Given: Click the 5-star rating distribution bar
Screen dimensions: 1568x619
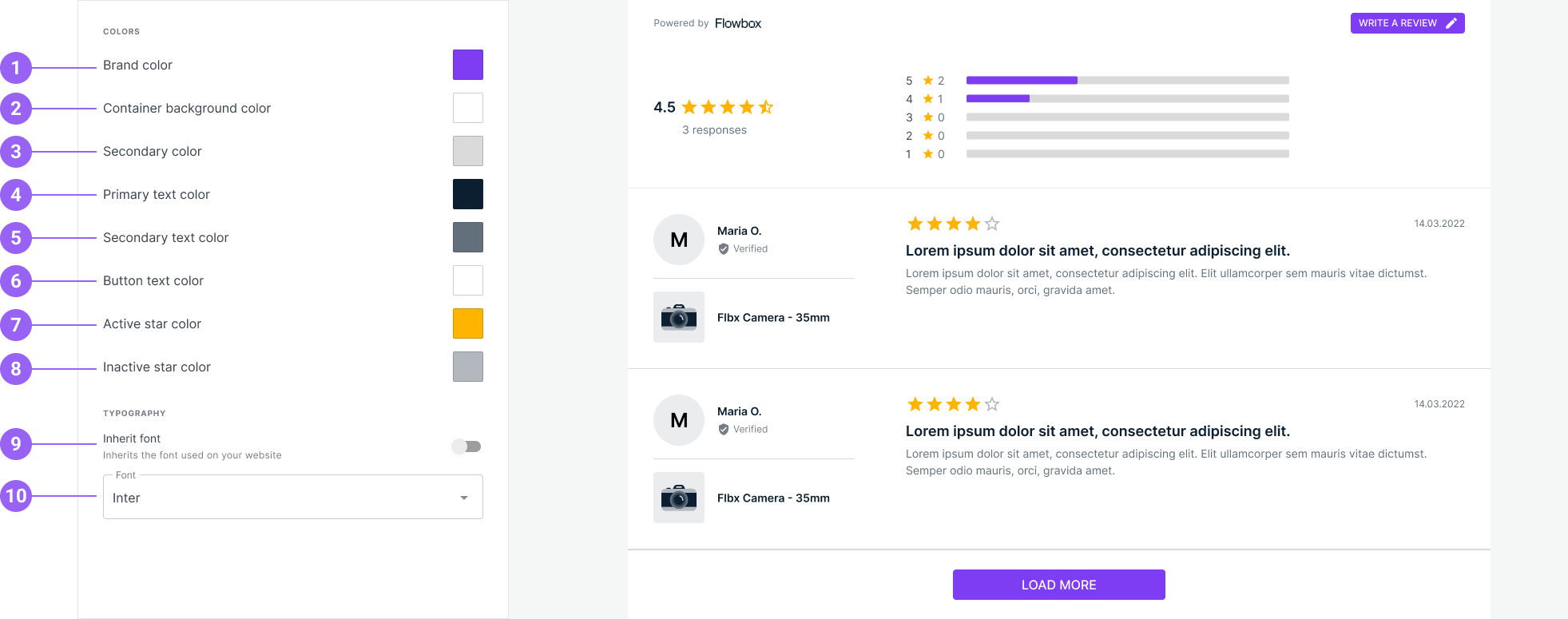Looking at the screenshot, I should [x=1127, y=81].
